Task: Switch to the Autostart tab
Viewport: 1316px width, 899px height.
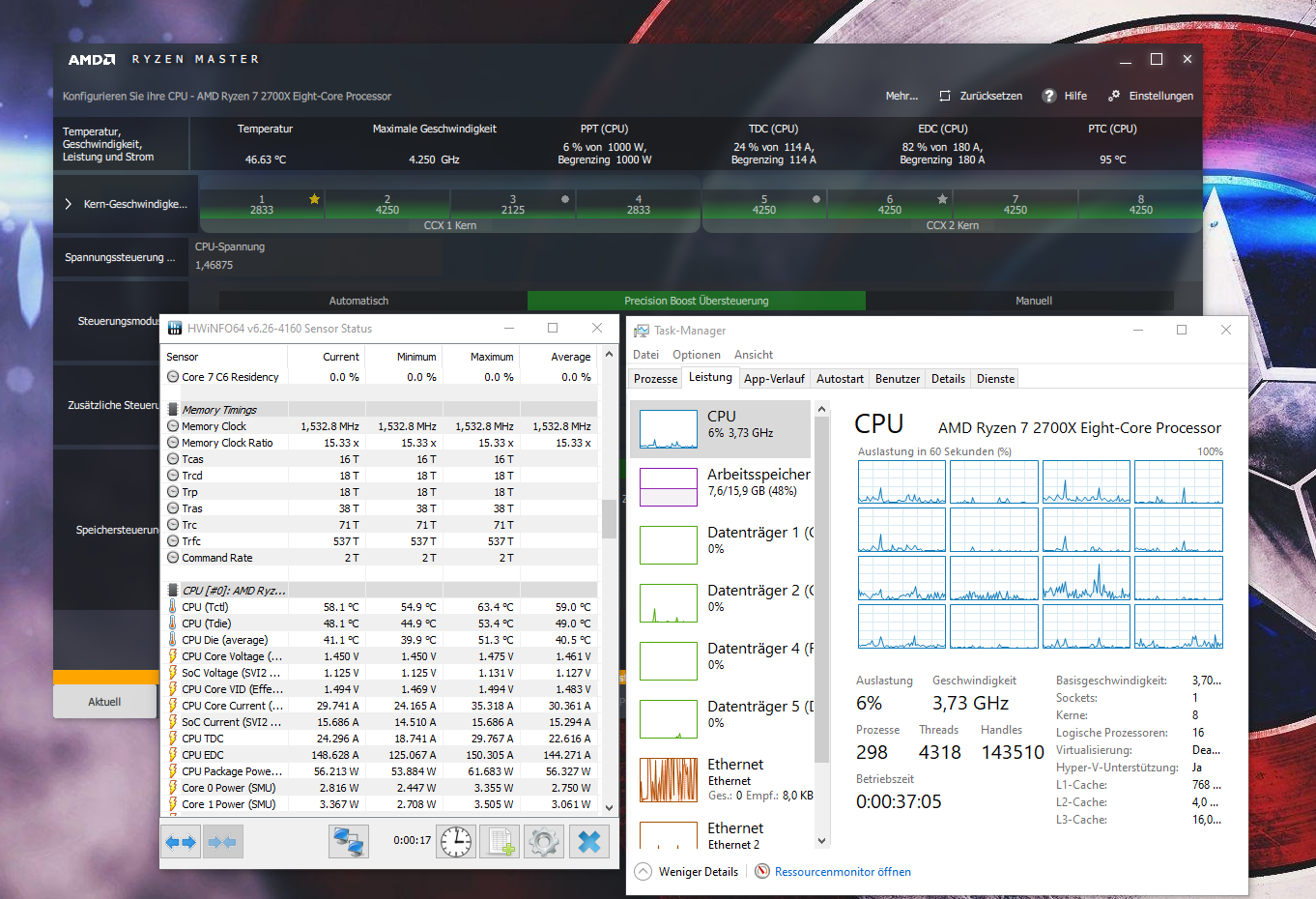Action: tap(840, 379)
